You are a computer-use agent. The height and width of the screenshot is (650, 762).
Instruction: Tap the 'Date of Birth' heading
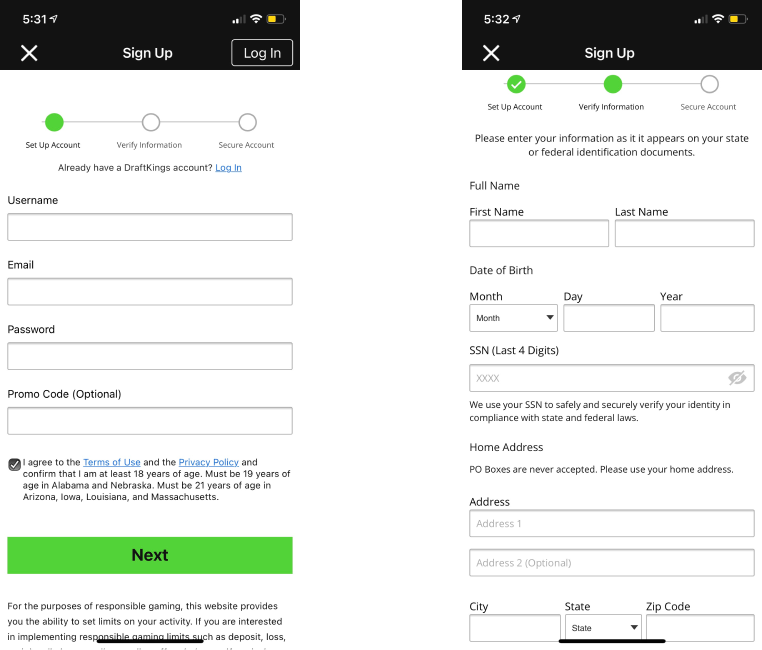pyautogui.click(x=501, y=270)
